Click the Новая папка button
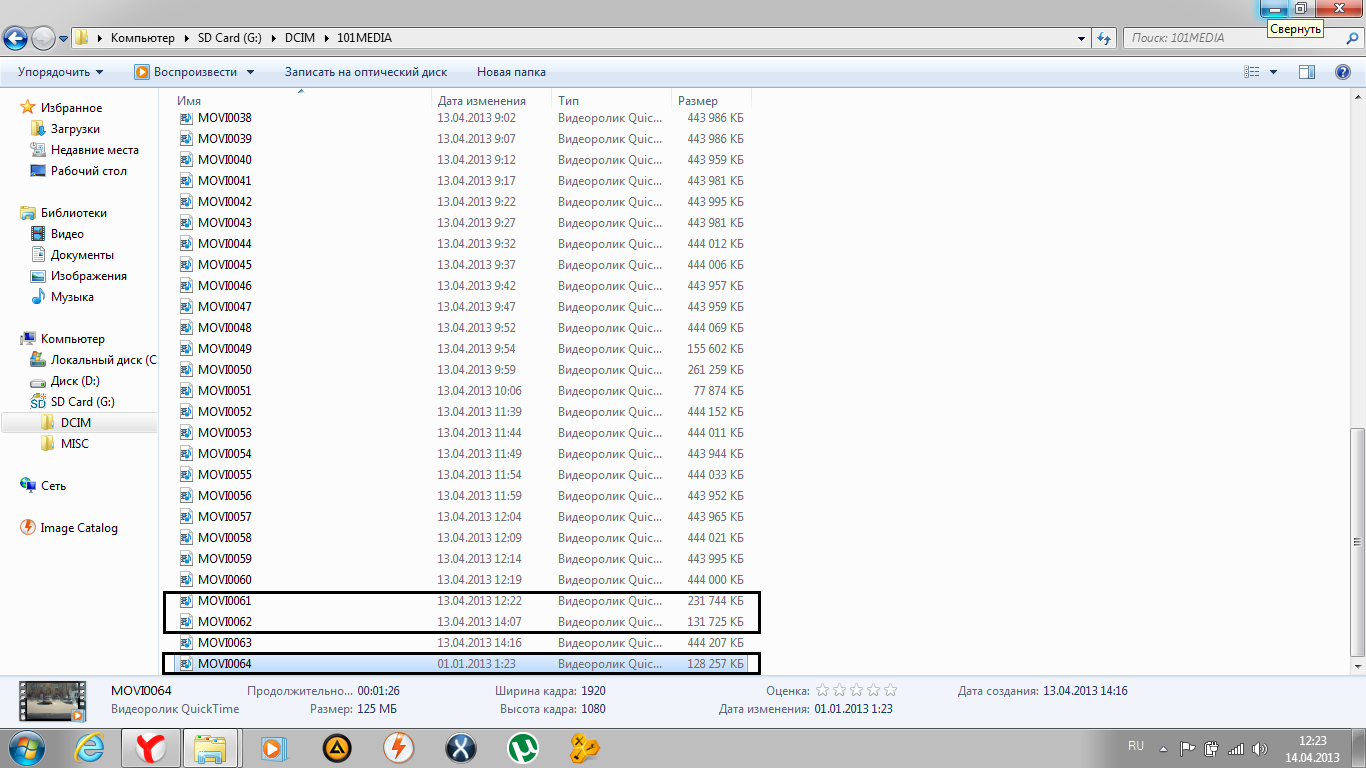Viewport: 1366px width, 768px height. [511, 72]
